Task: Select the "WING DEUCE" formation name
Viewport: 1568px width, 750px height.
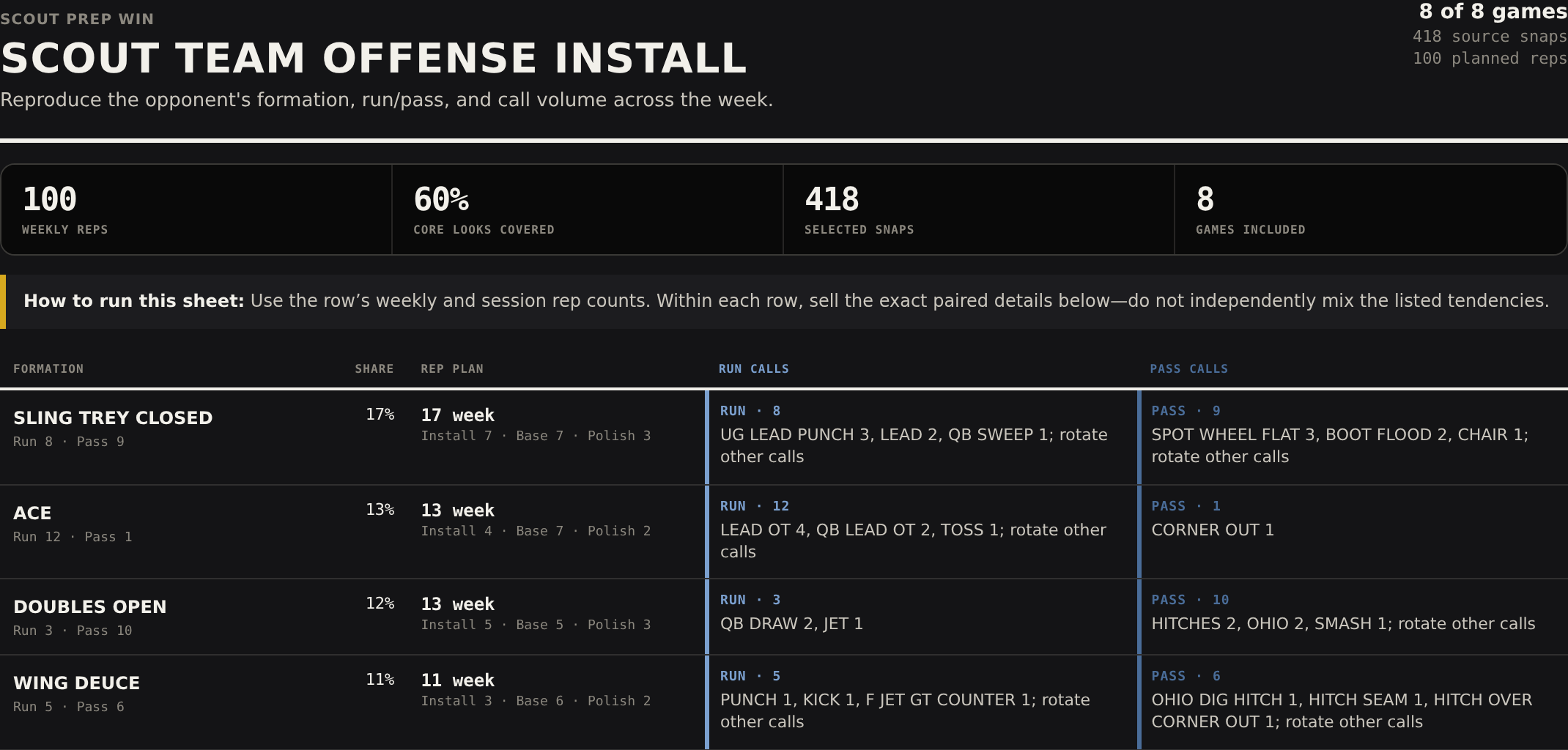Action: click(x=77, y=683)
